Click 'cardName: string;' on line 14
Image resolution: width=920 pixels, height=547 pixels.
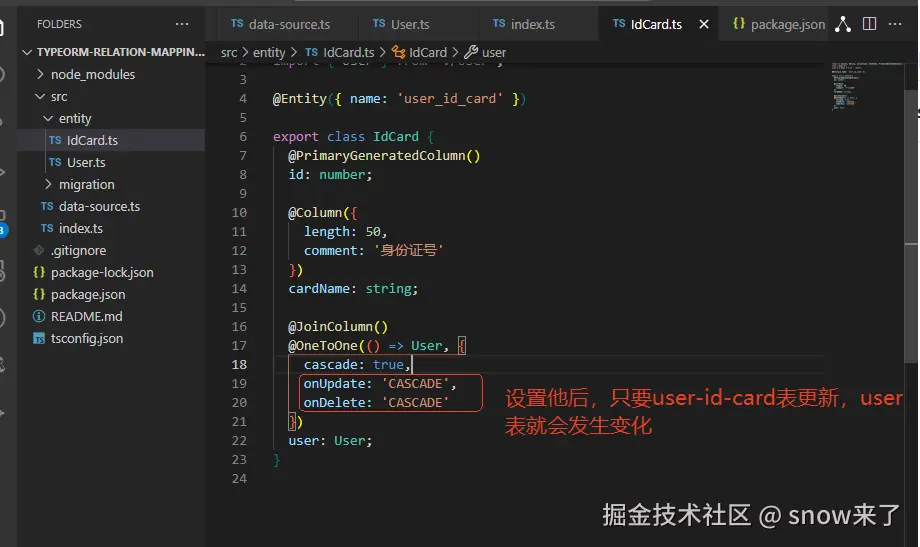[353, 289]
